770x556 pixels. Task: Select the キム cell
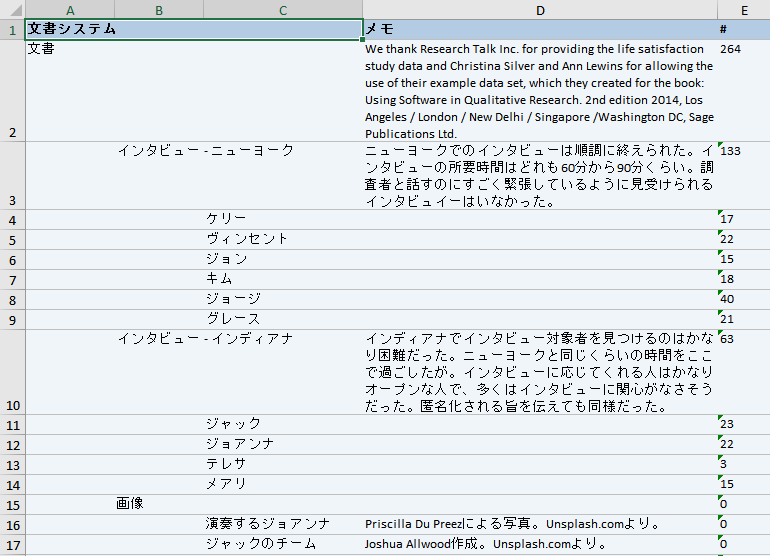click(283, 279)
